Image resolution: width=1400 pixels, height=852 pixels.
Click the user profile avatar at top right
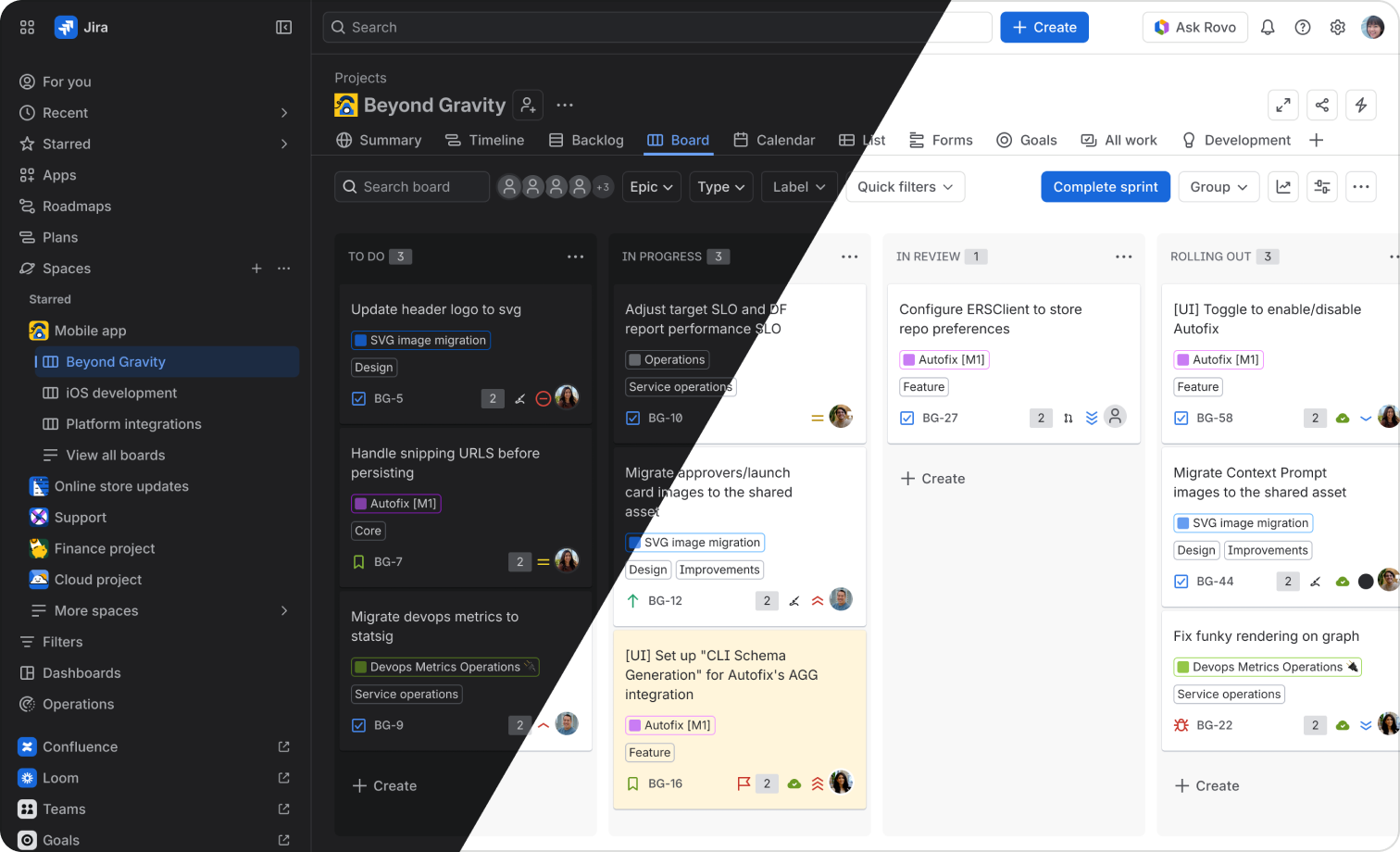coord(1373,28)
